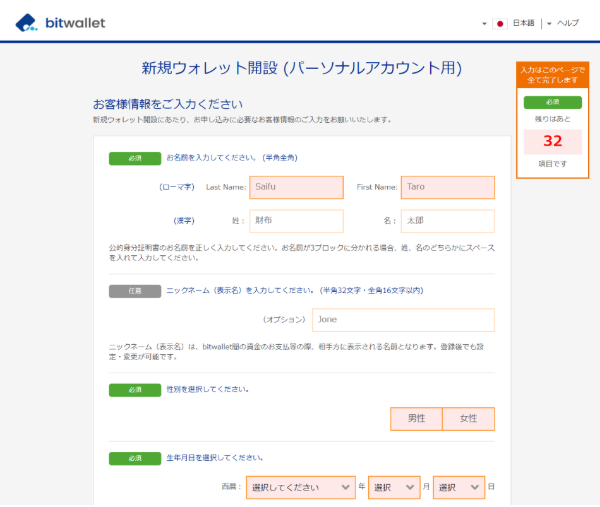Click the remaining items counter 32

[553, 141]
